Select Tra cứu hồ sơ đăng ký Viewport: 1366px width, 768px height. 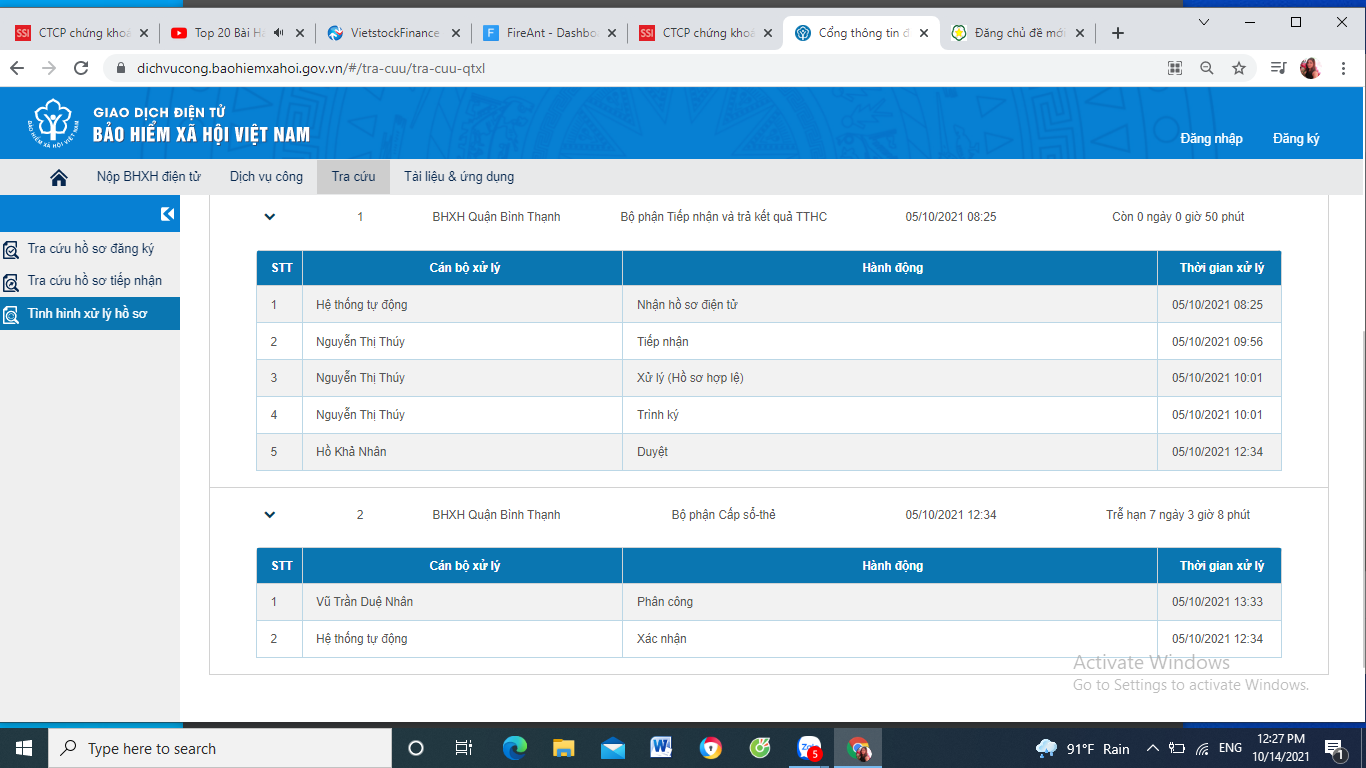[90, 249]
